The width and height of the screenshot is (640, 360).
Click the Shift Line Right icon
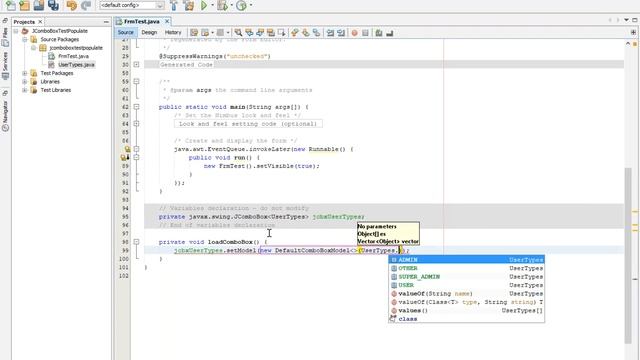pos(341,33)
